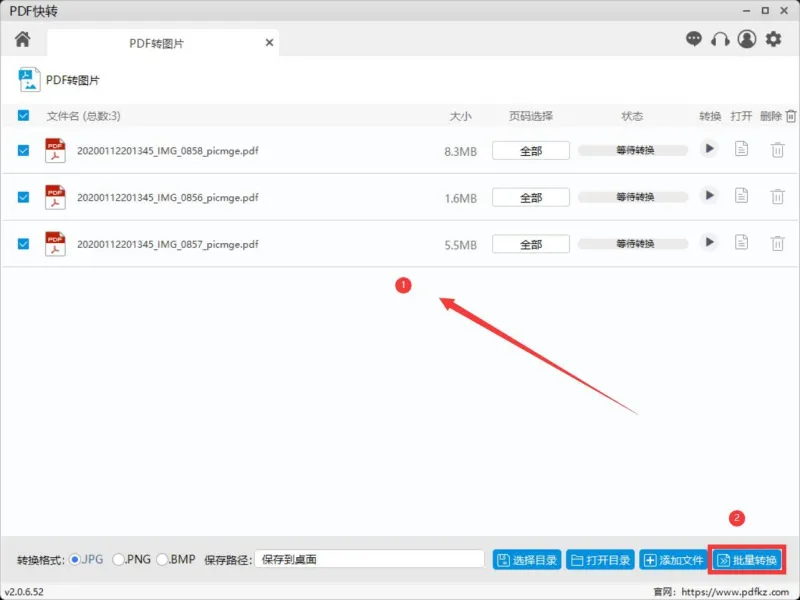
Task: Start converting IMG_0858_picmge.pdf with play icon
Action: point(709,149)
